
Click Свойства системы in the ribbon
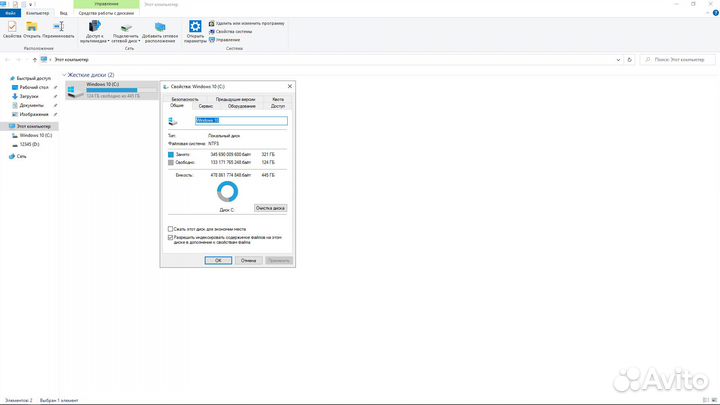point(231,32)
